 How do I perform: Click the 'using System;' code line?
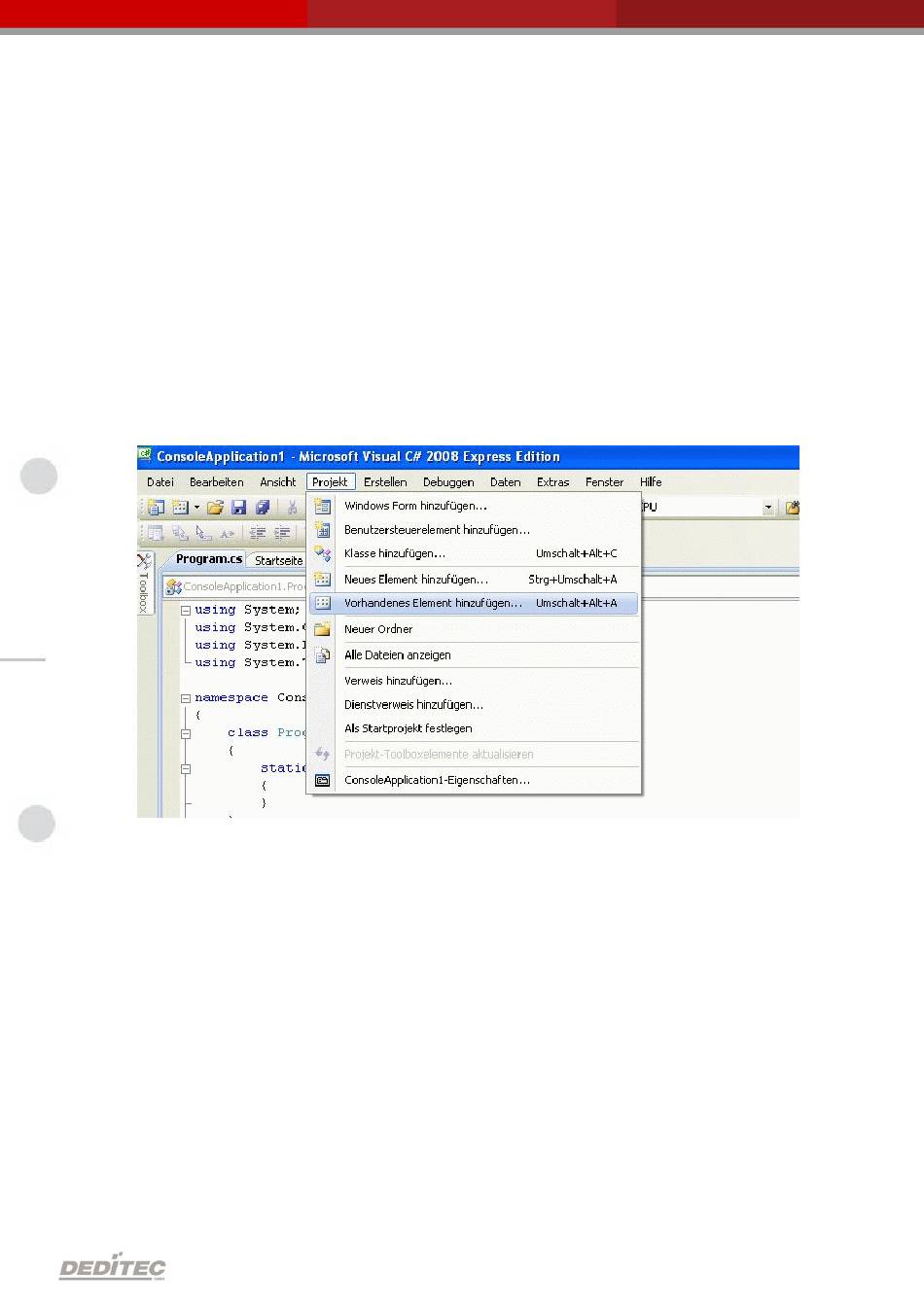pos(247,610)
